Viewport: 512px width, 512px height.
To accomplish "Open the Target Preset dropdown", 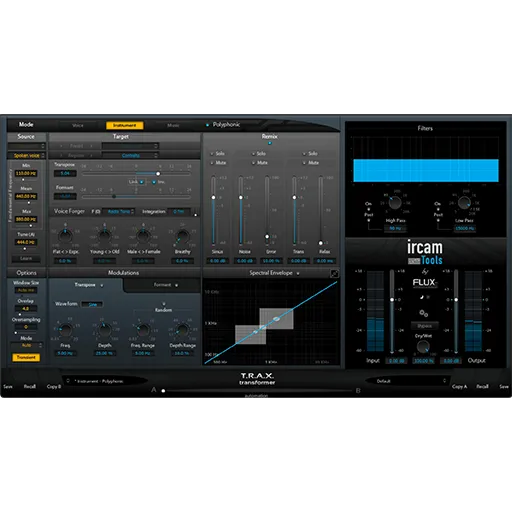I will [130, 146].
